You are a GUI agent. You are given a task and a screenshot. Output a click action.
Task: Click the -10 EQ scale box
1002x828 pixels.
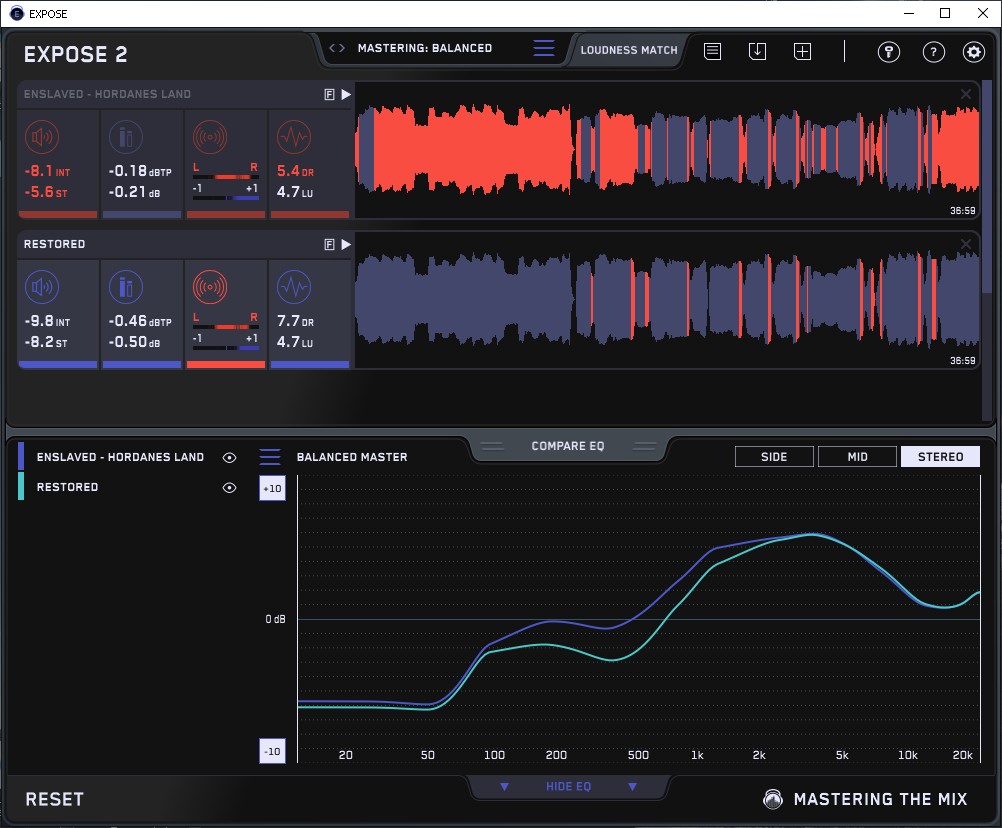coord(272,751)
